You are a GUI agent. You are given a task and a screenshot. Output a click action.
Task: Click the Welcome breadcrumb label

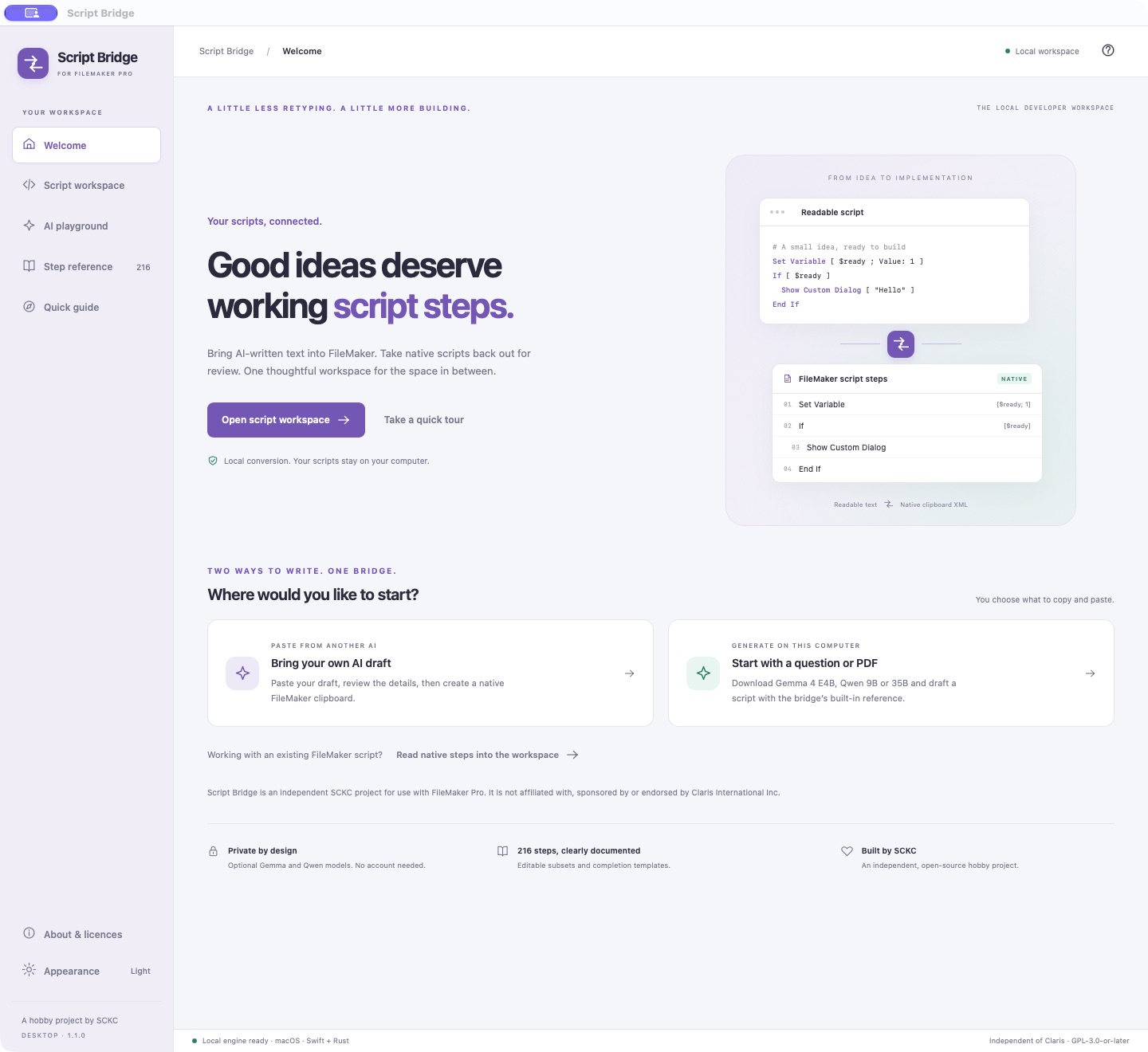(x=302, y=51)
